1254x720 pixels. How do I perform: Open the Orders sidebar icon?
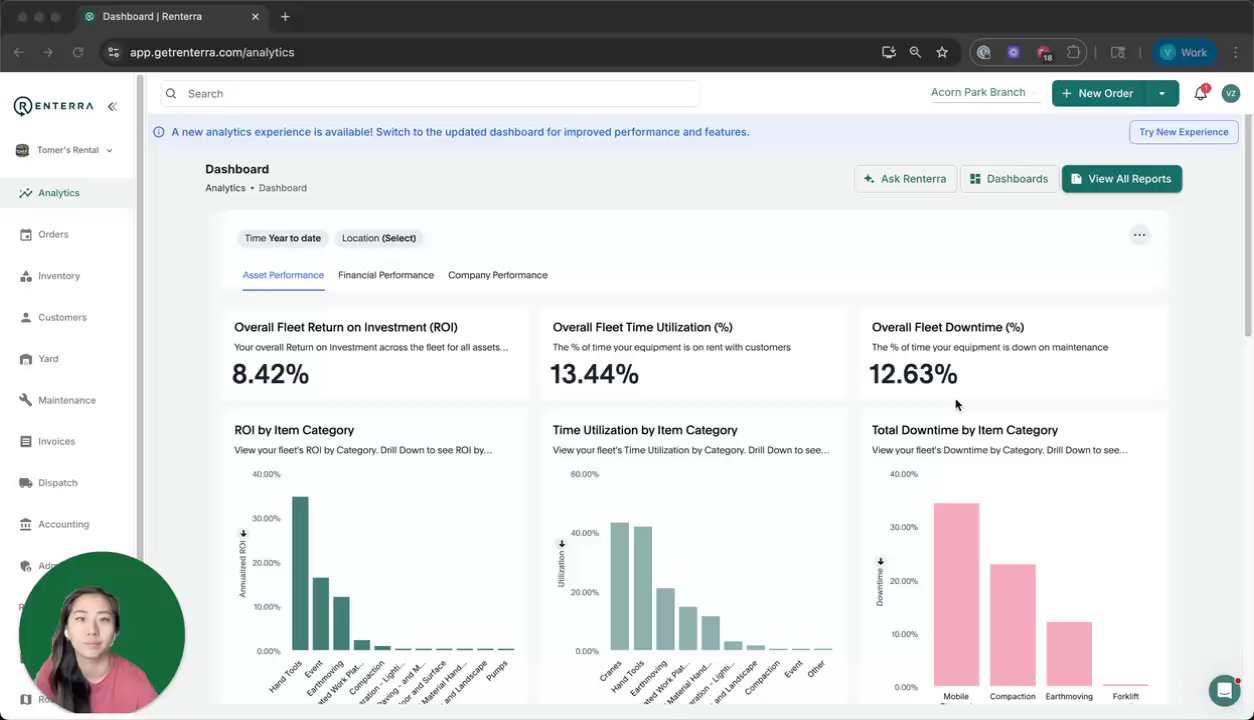26,234
